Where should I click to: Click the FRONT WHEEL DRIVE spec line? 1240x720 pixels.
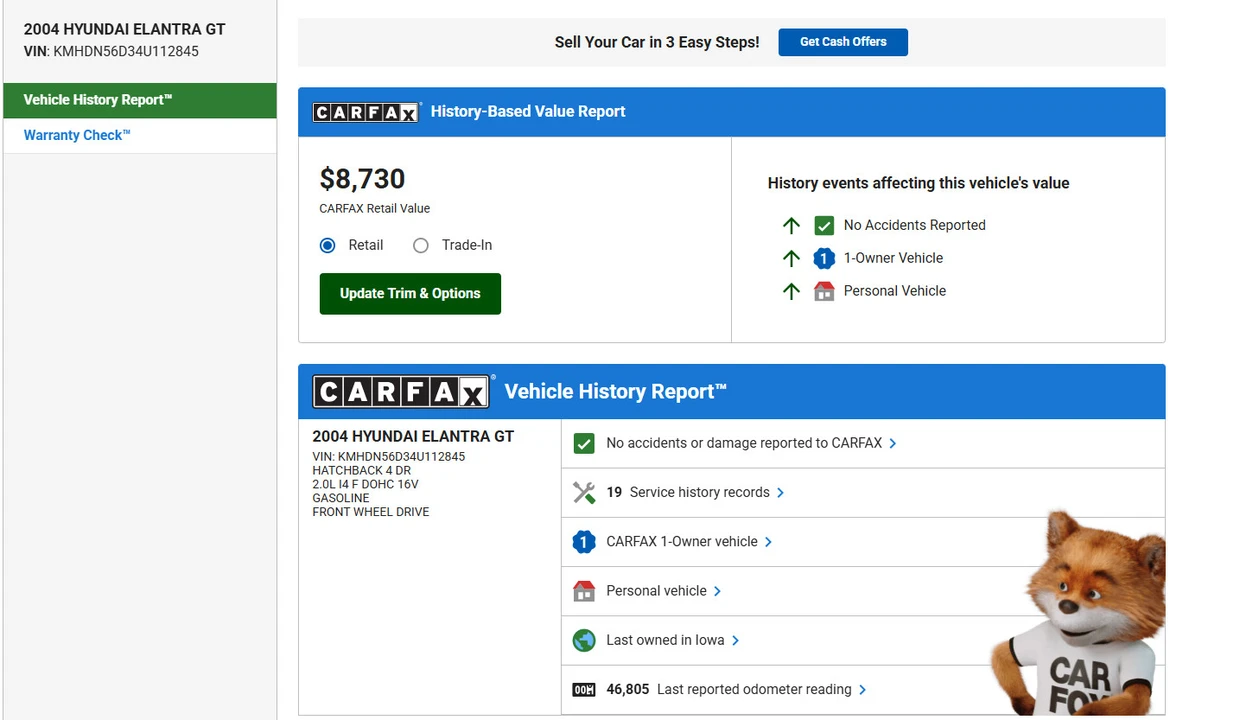pos(371,512)
